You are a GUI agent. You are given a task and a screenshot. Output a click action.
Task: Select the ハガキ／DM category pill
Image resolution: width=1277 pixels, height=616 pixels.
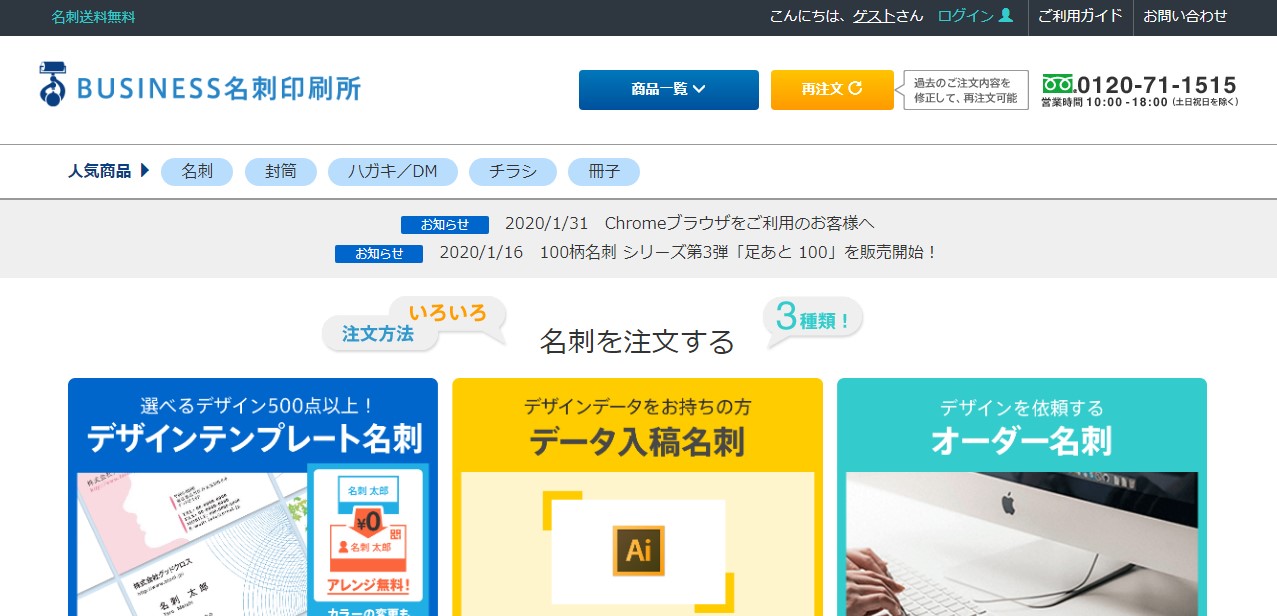(x=393, y=172)
